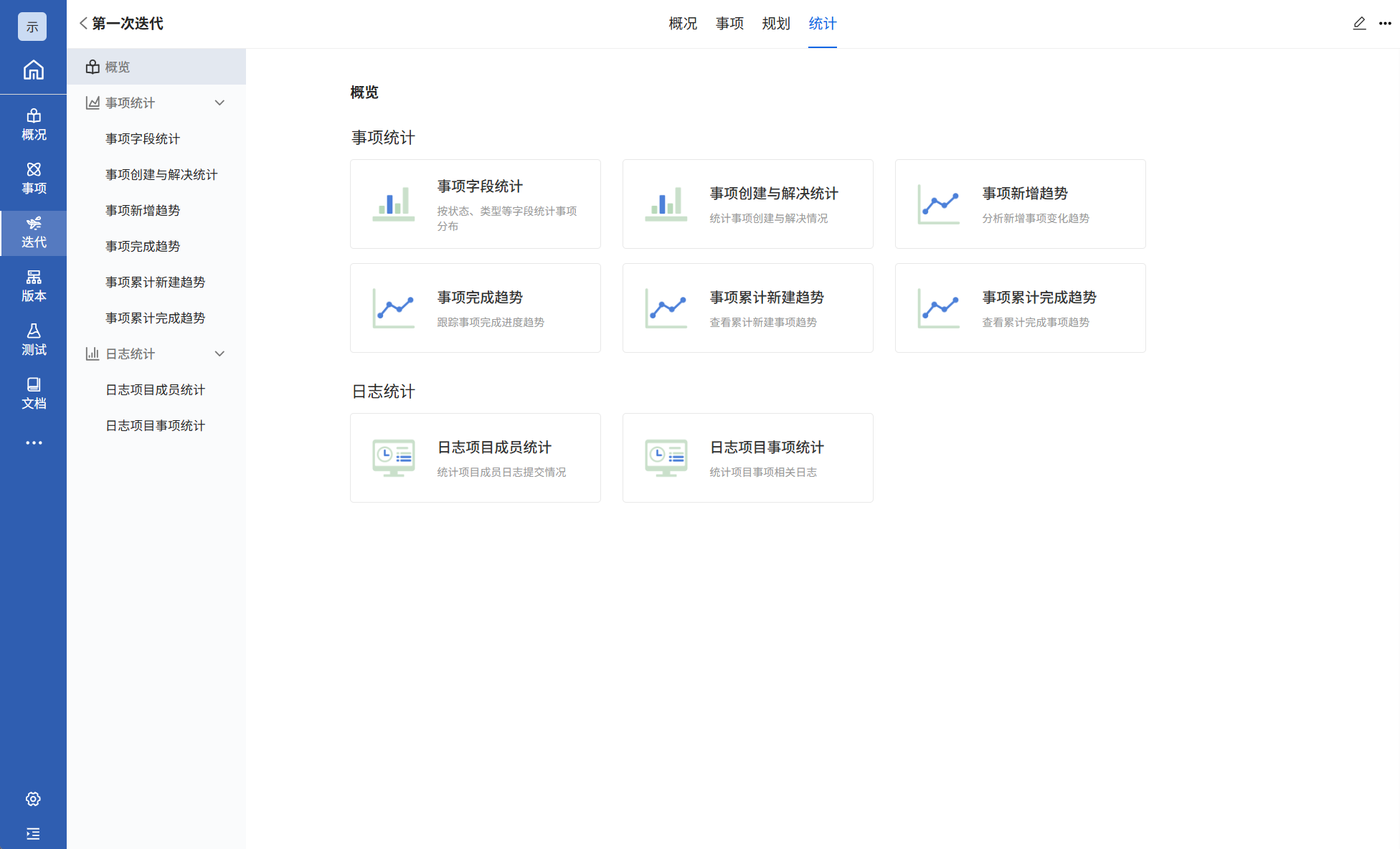Collapse the 日志统计 group chevron
1400x849 pixels.
point(219,354)
